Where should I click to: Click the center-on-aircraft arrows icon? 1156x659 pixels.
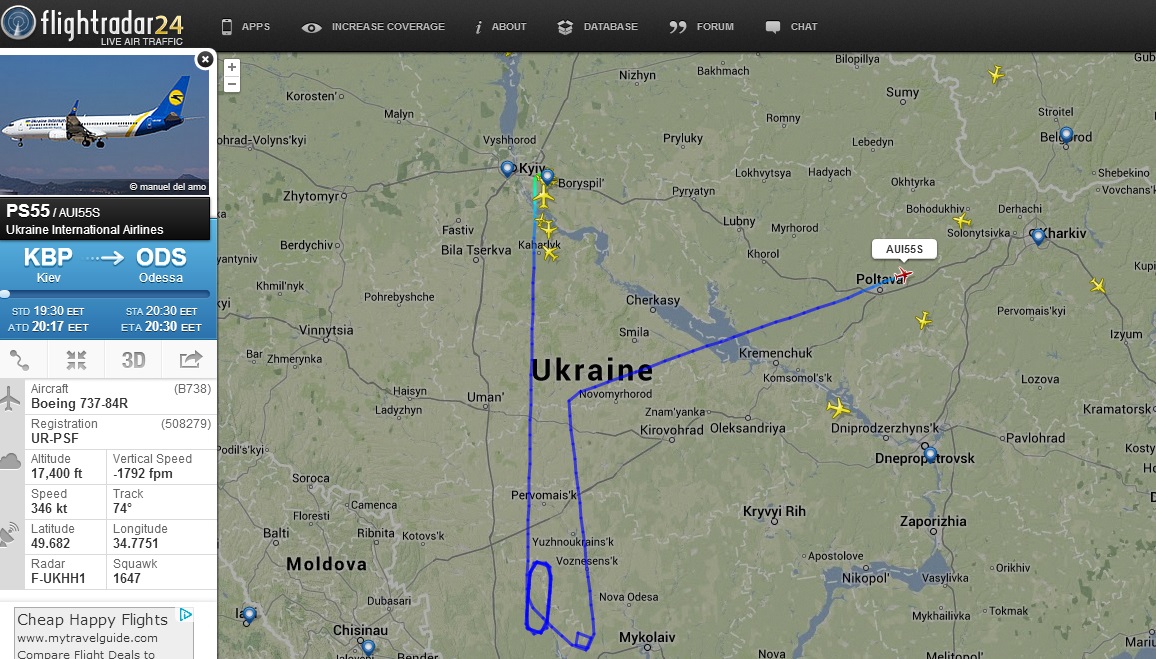(76, 360)
